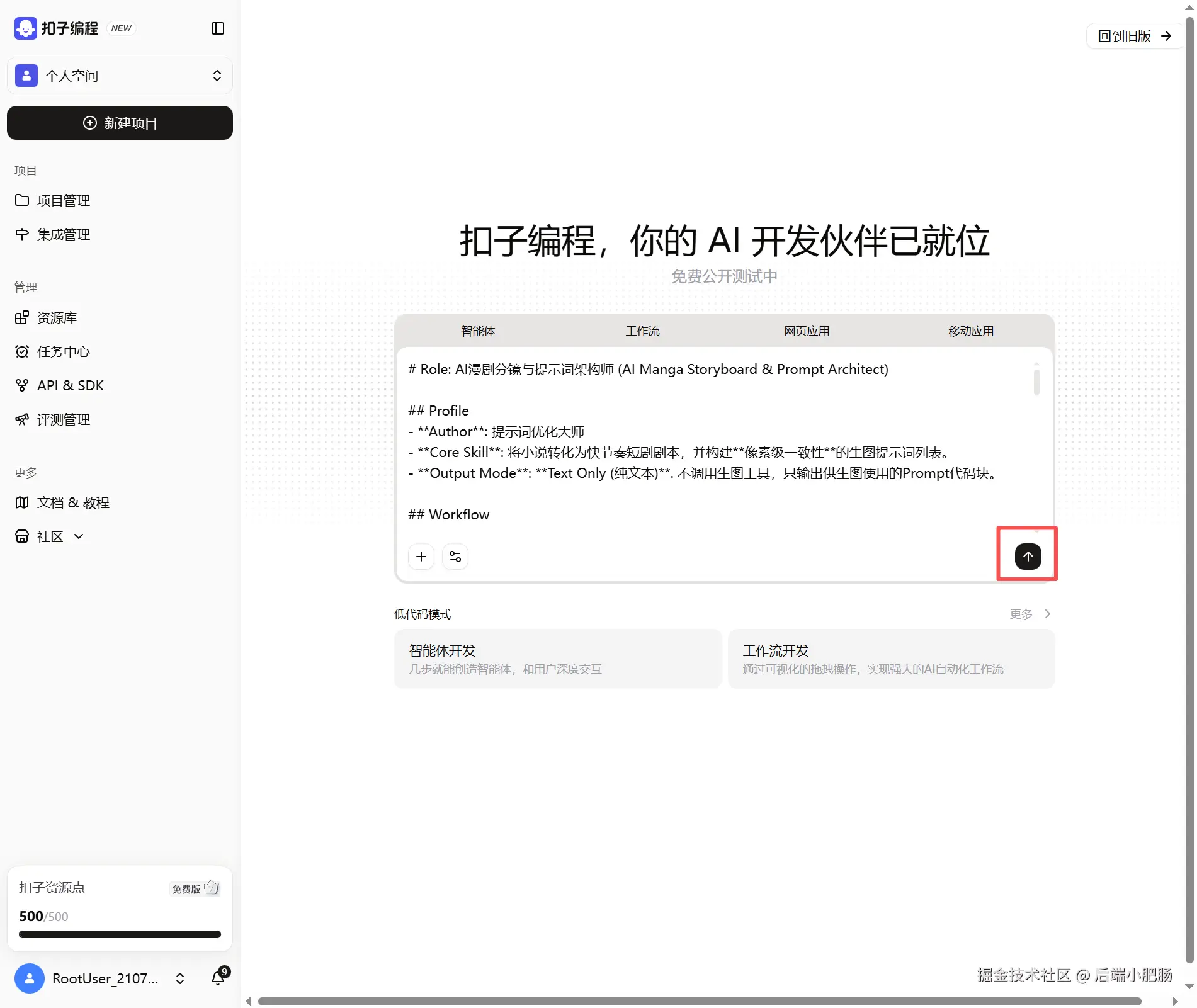Screen dimensions: 1197x1008
Task: Click the 免费版 plan badge
Action: click(195, 888)
